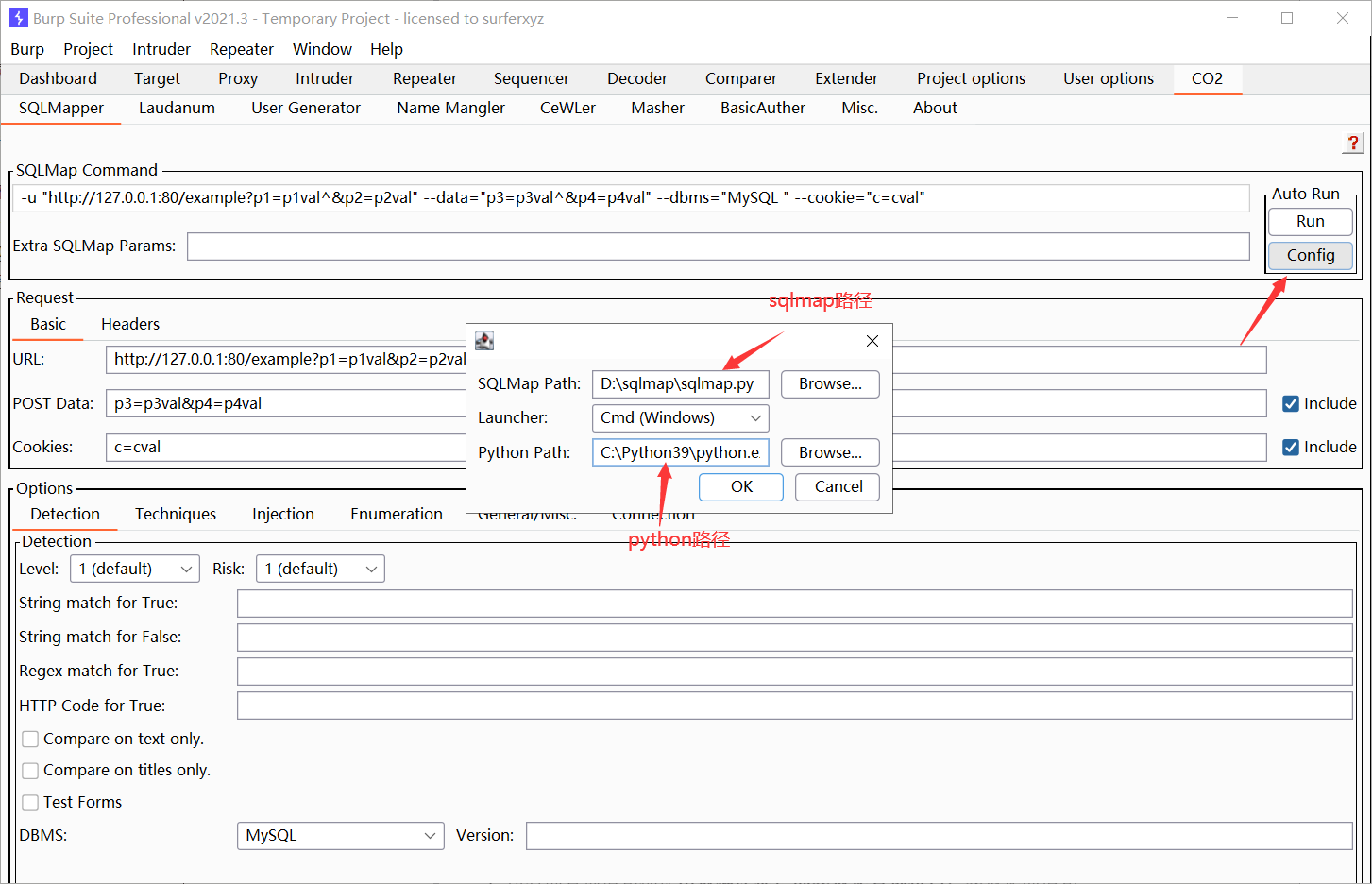
Task: Switch to the Extender tab
Action: [847, 78]
